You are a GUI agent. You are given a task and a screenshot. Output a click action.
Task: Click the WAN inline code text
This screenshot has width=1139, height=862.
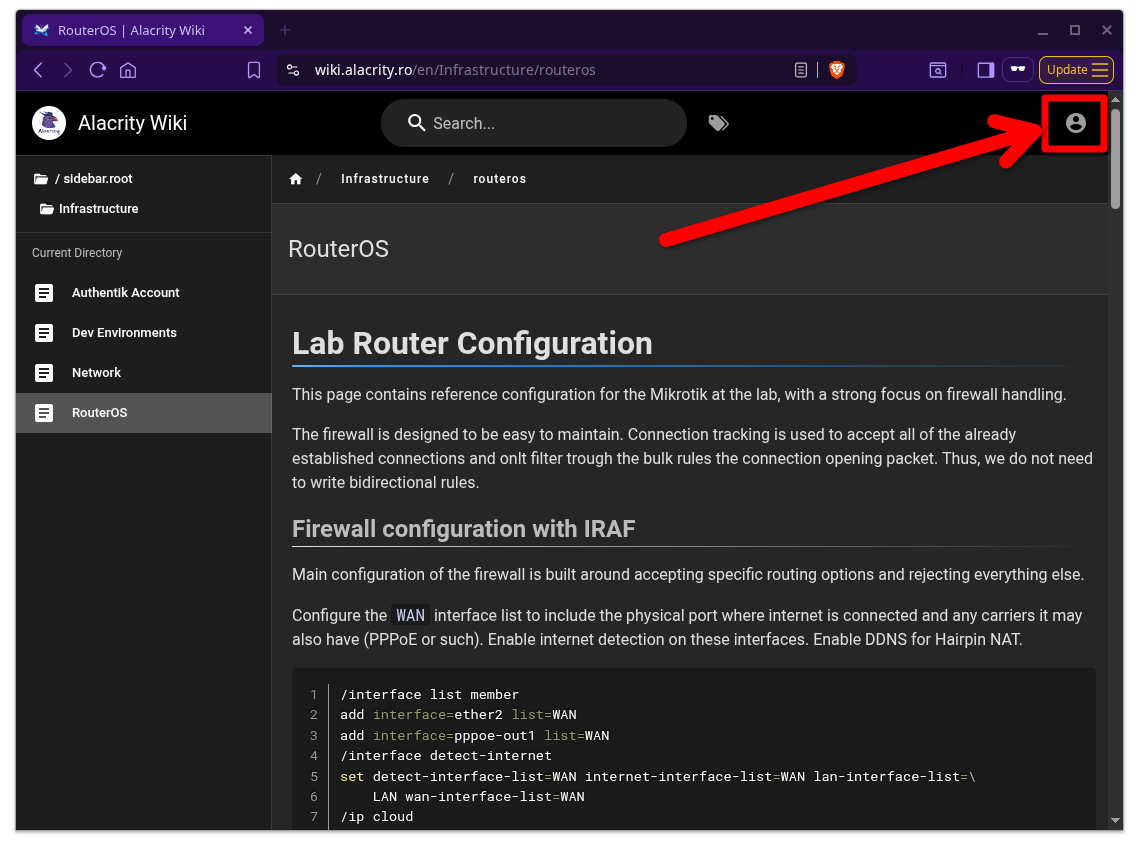[410, 615]
